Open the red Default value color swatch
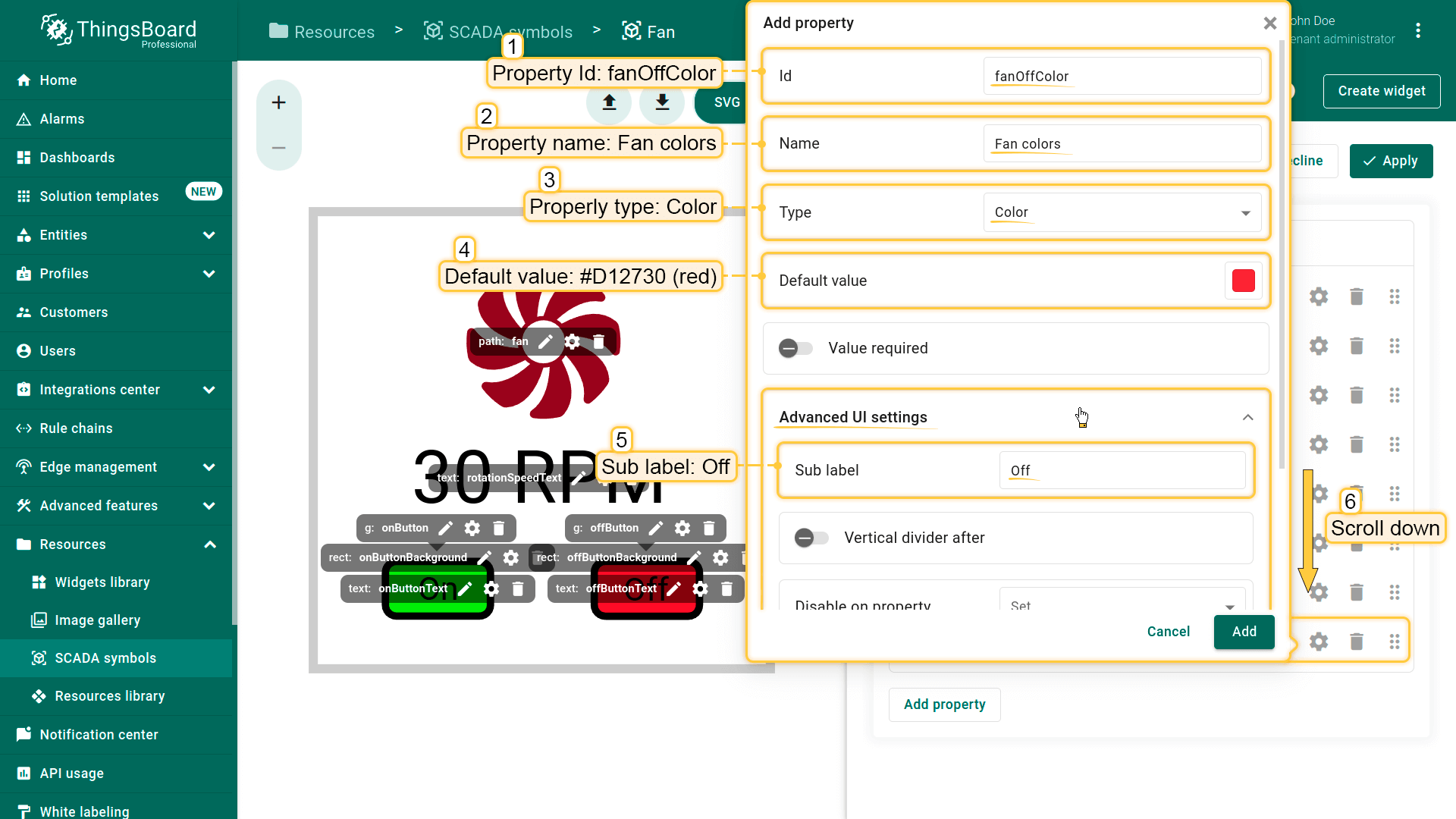The width and height of the screenshot is (1456, 819). tap(1243, 281)
